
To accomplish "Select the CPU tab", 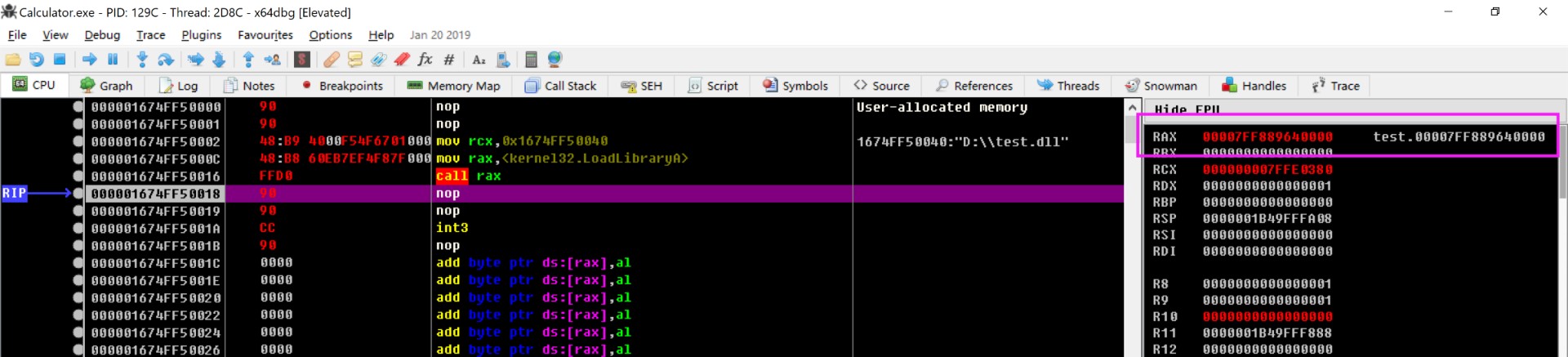I will 34,86.
